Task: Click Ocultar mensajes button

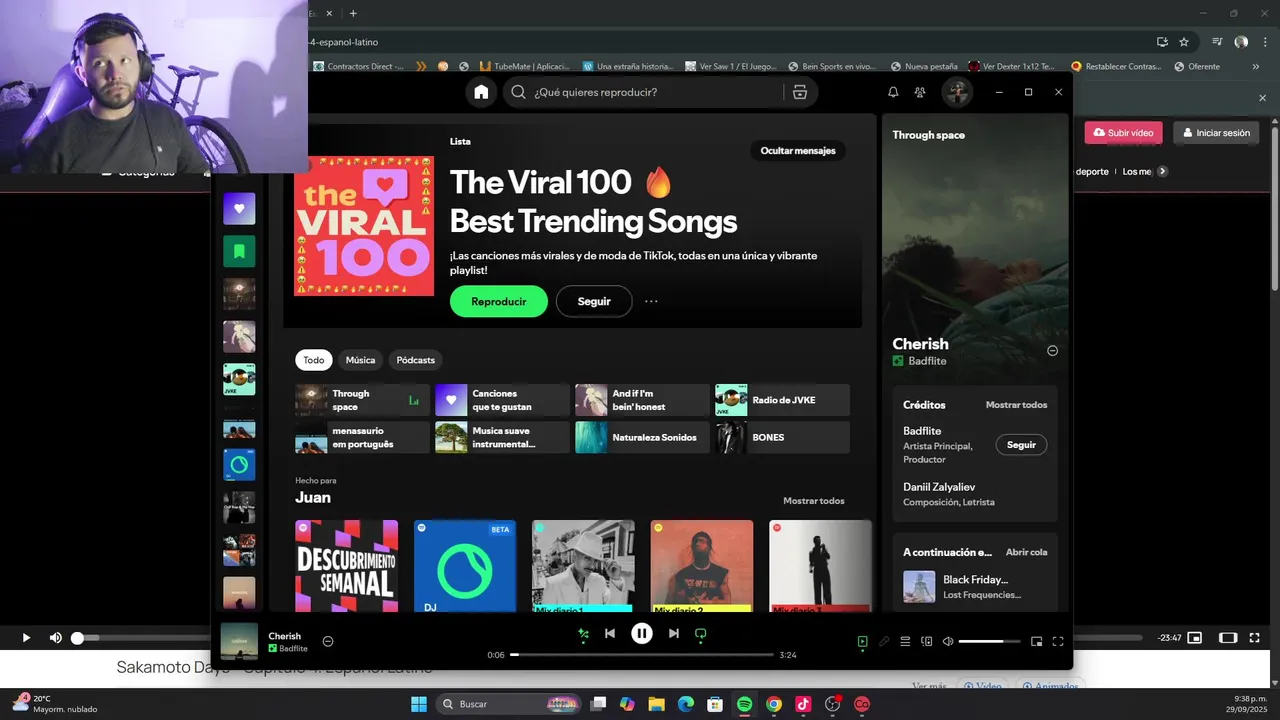Action: [798, 151]
